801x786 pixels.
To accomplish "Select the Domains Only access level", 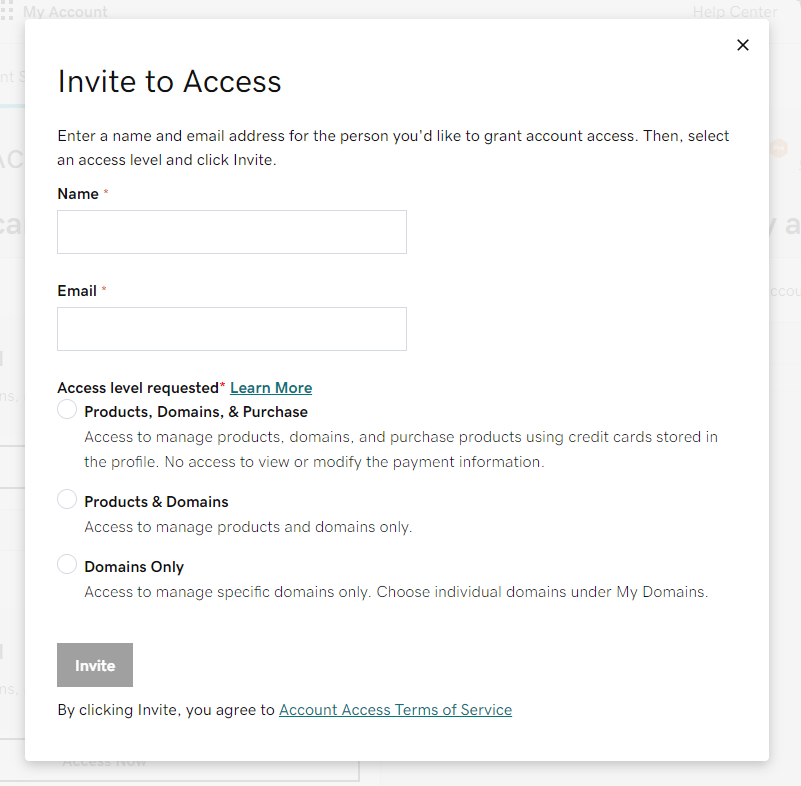I will pyautogui.click(x=66, y=563).
